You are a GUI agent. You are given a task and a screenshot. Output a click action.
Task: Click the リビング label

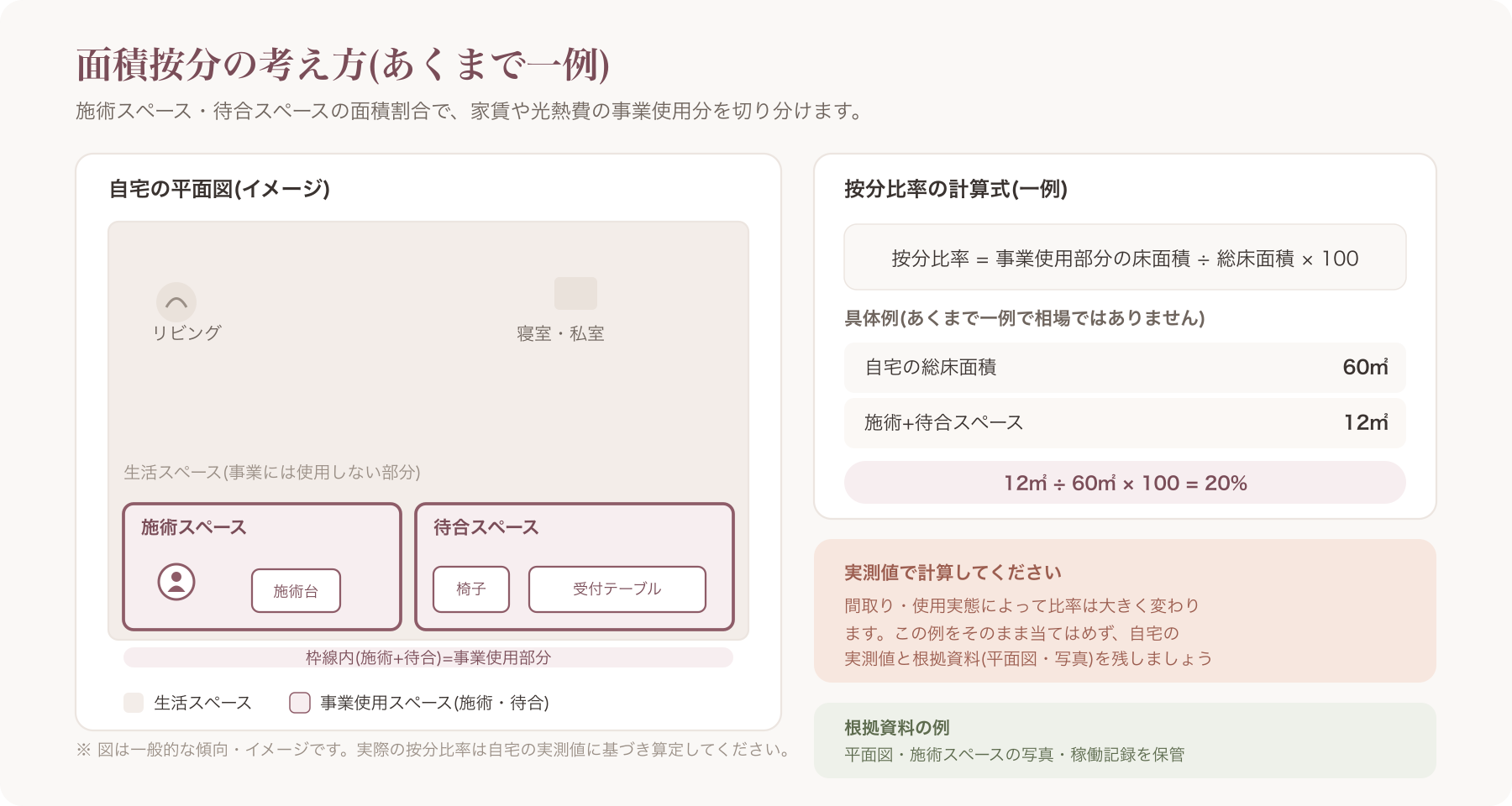pyautogui.click(x=186, y=333)
